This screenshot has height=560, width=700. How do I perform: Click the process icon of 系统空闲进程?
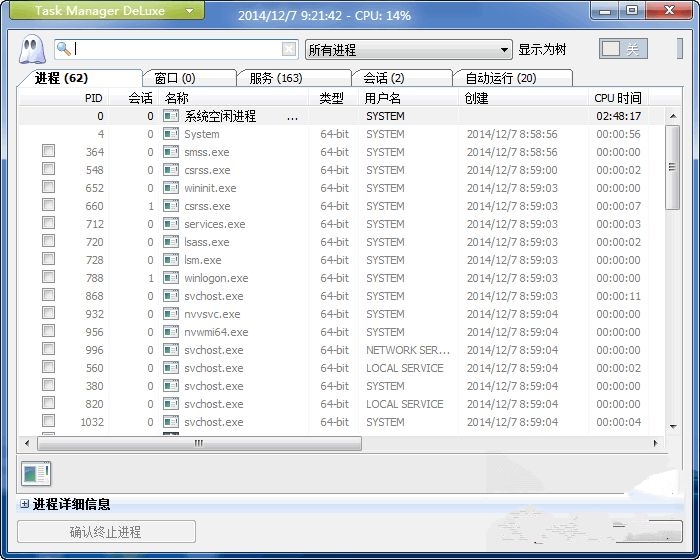coord(171,116)
